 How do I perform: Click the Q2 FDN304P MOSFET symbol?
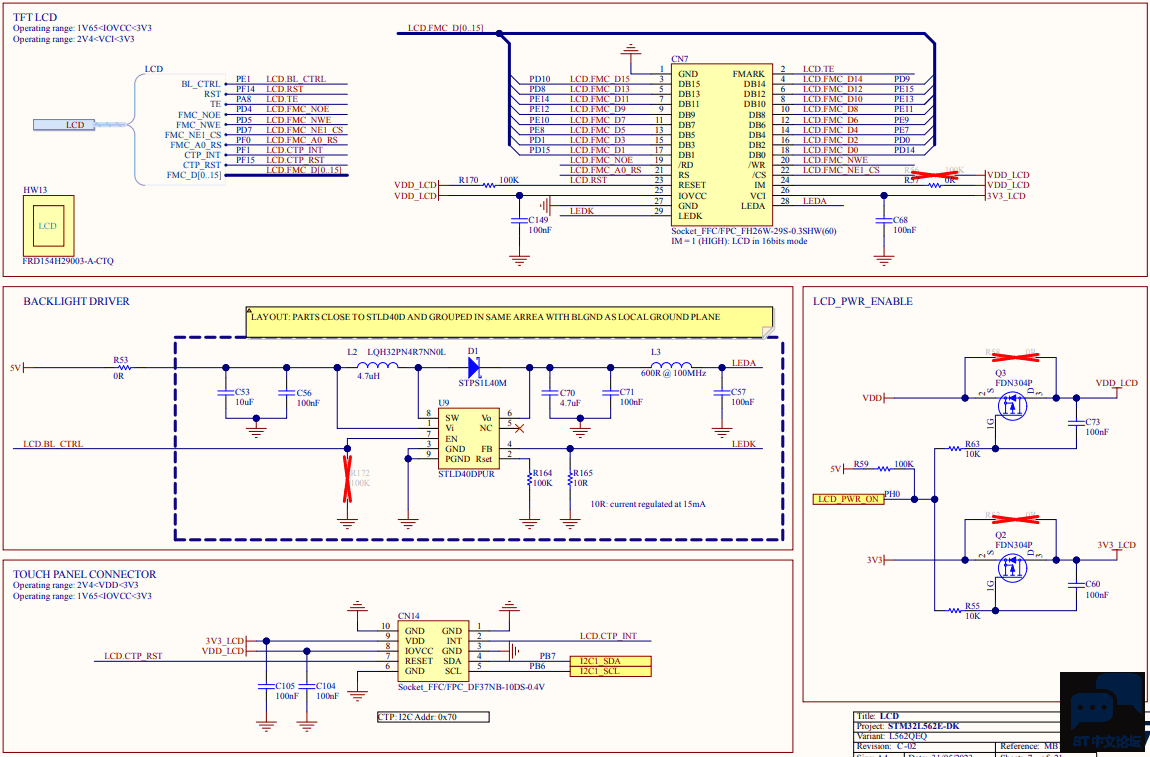click(x=1012, y=568)
